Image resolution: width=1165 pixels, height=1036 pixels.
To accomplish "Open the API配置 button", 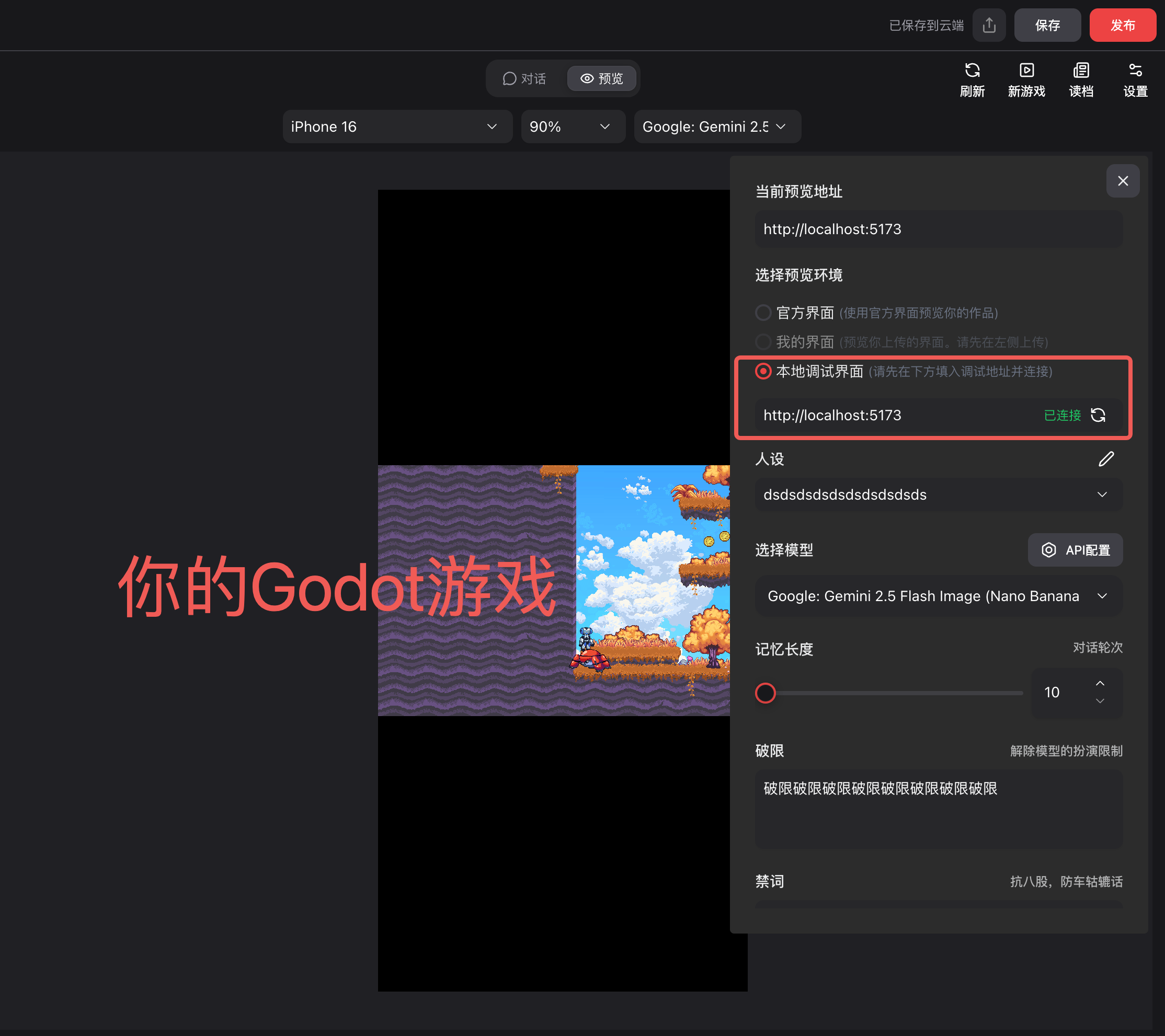I will (1075, 550).
